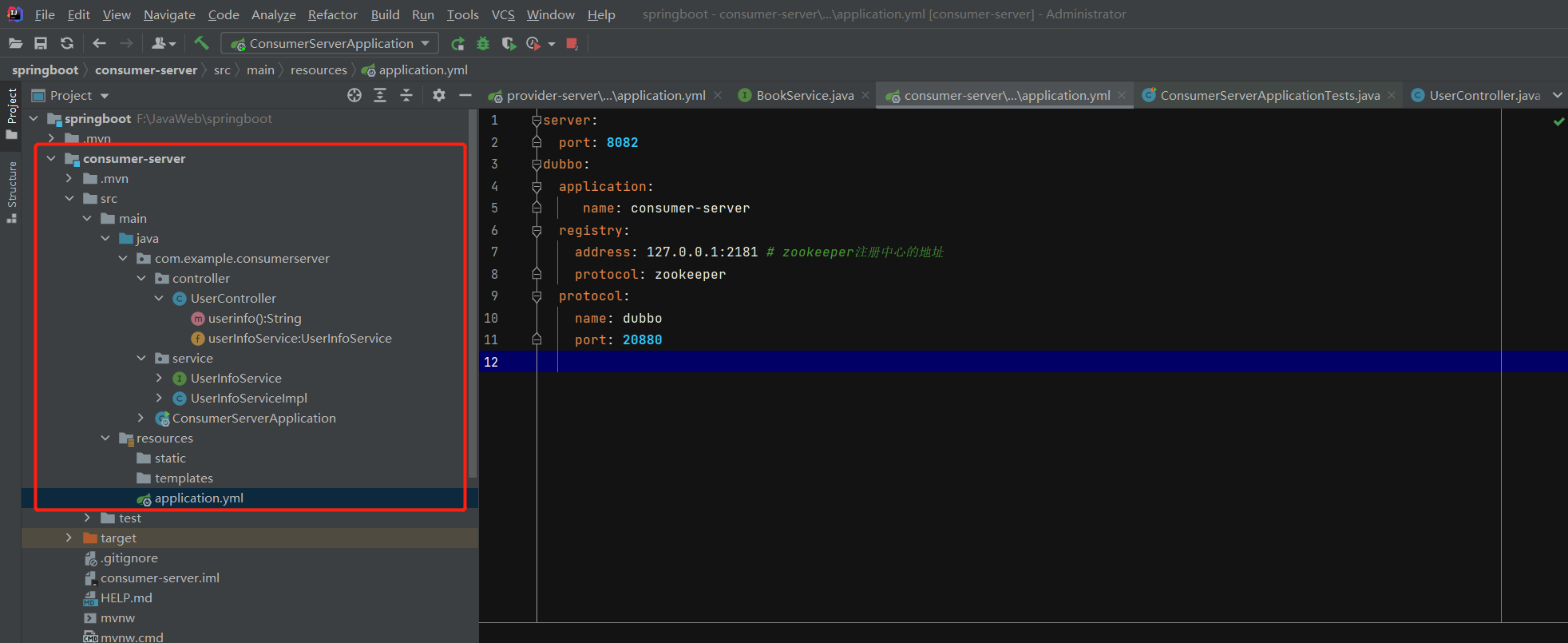Image resolution: width=1568 pixels, height=643 pixels.
Task: Click the Synchronize refresh icon
Action: [x=67, y=43]
